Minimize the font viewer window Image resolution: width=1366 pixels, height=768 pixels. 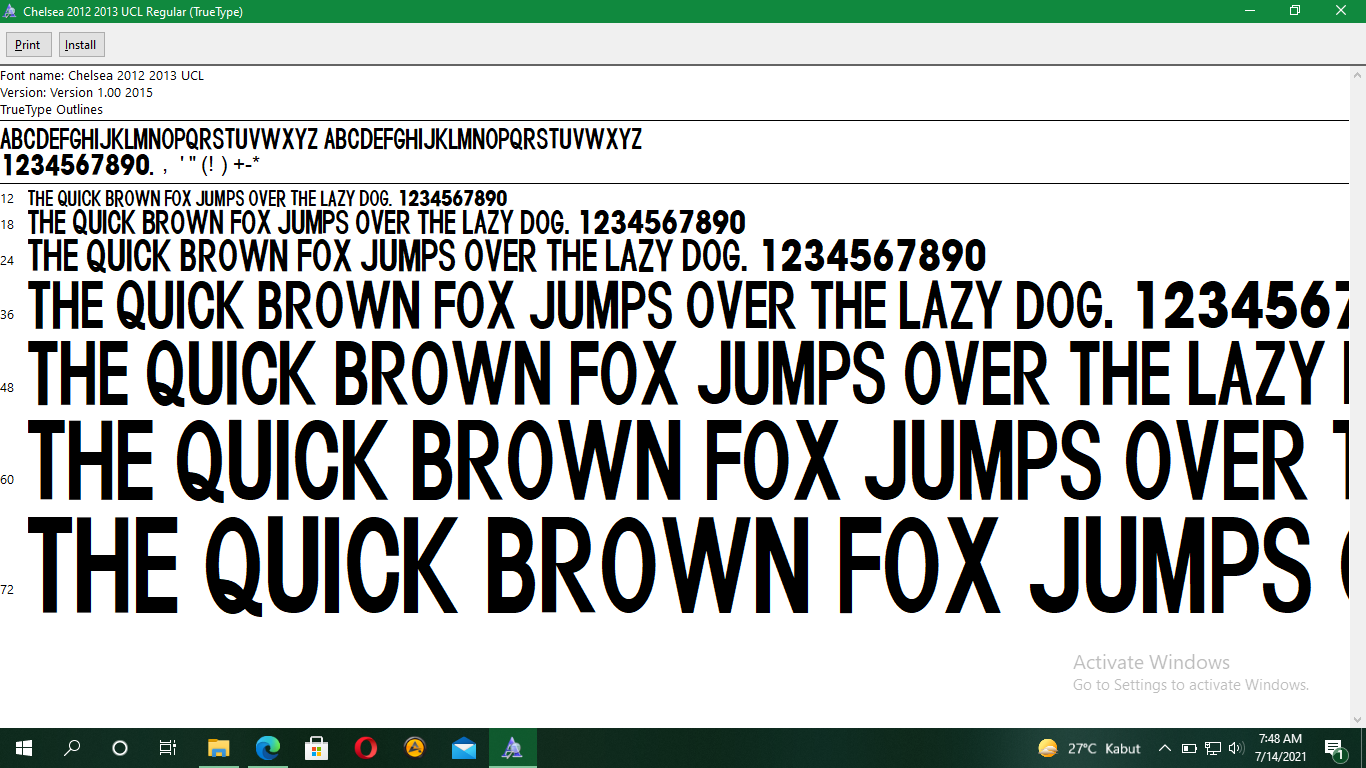[x=1251, y=11]
